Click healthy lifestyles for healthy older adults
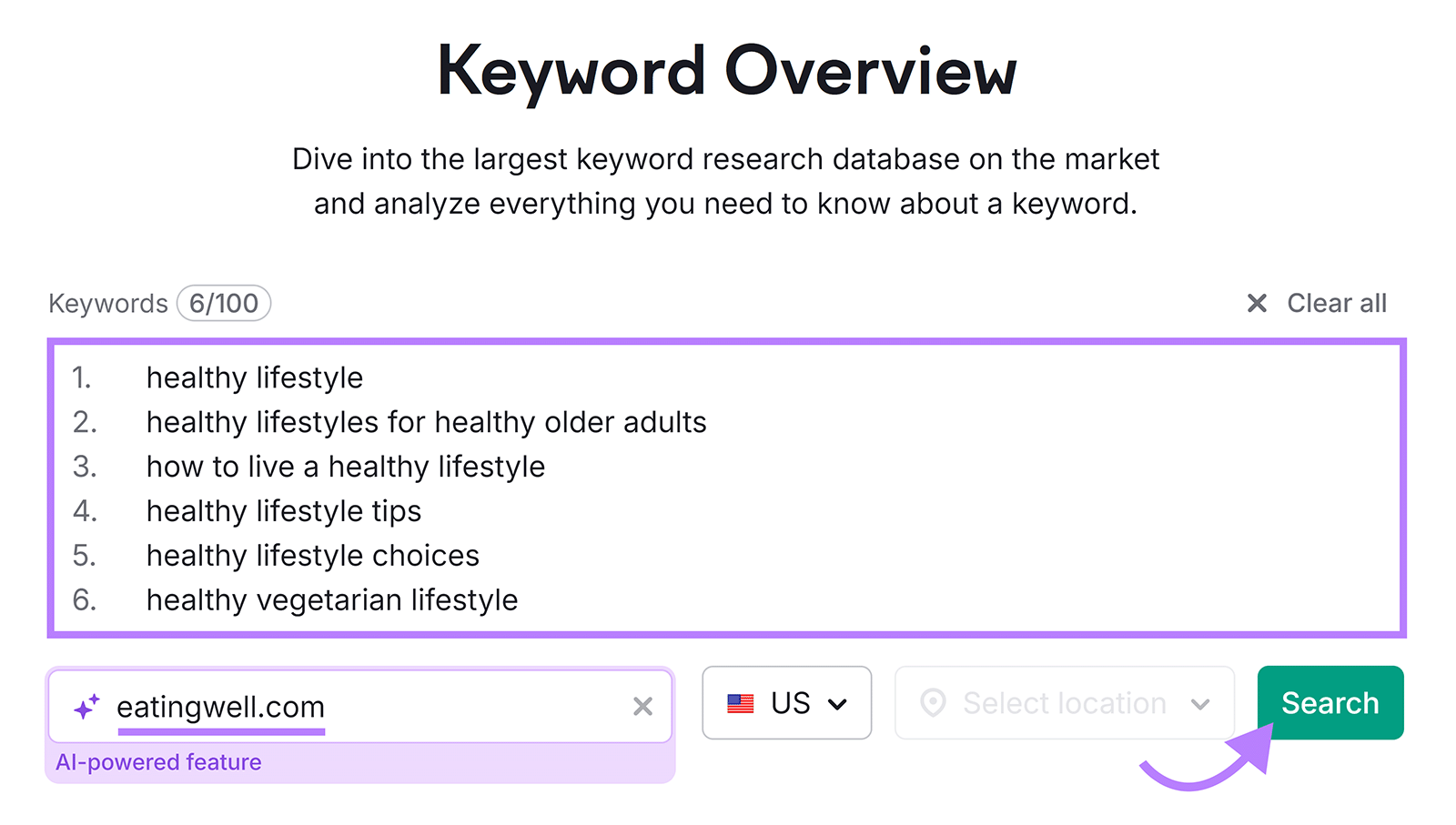Viewport: 1456px width, 825px height. click(x=425, y=422)
